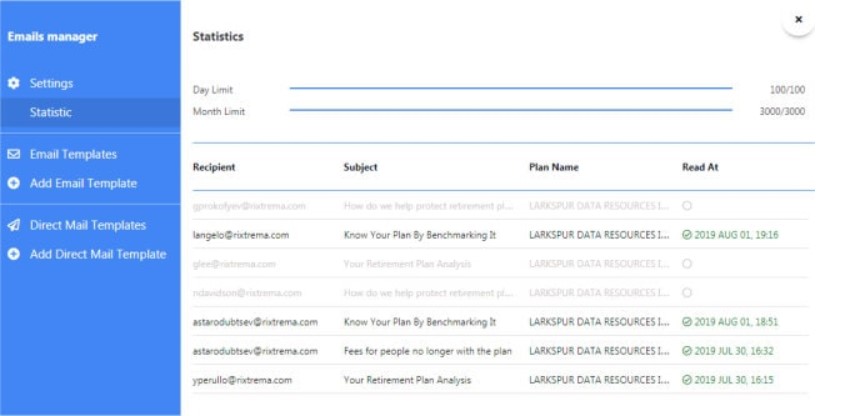
Task: Click the Add Email Template plus icon
Action: [x=14, y=184]
